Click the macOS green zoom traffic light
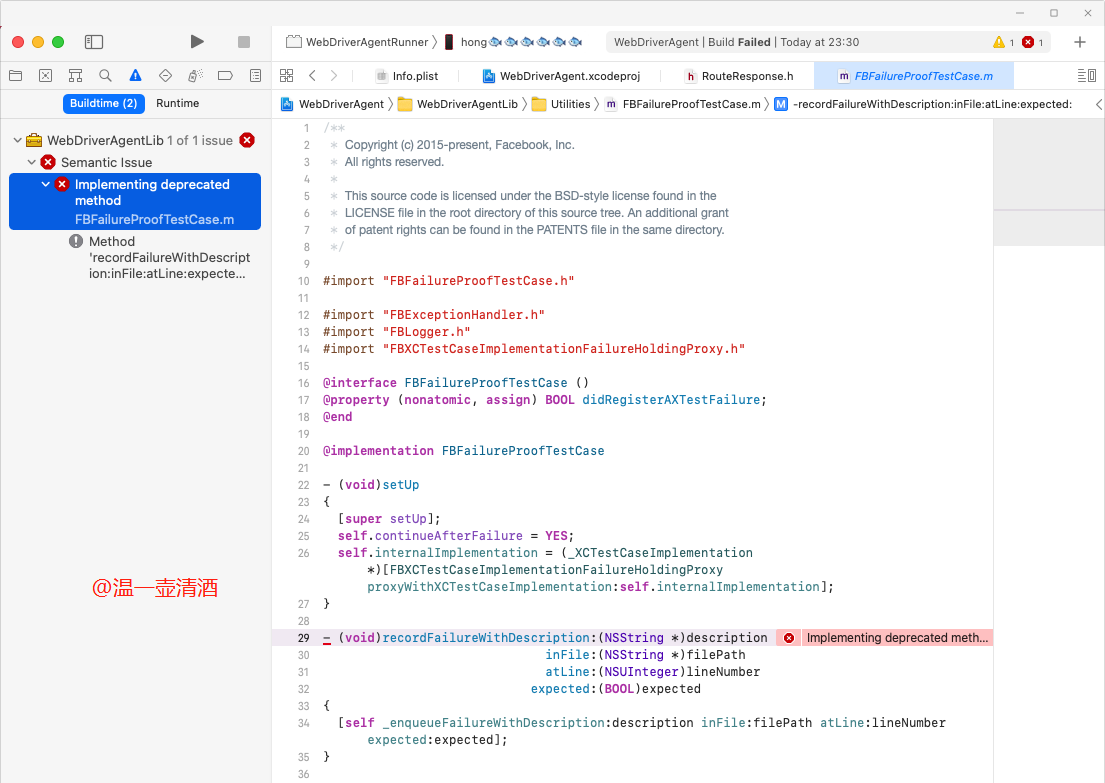 pos(58,42)
